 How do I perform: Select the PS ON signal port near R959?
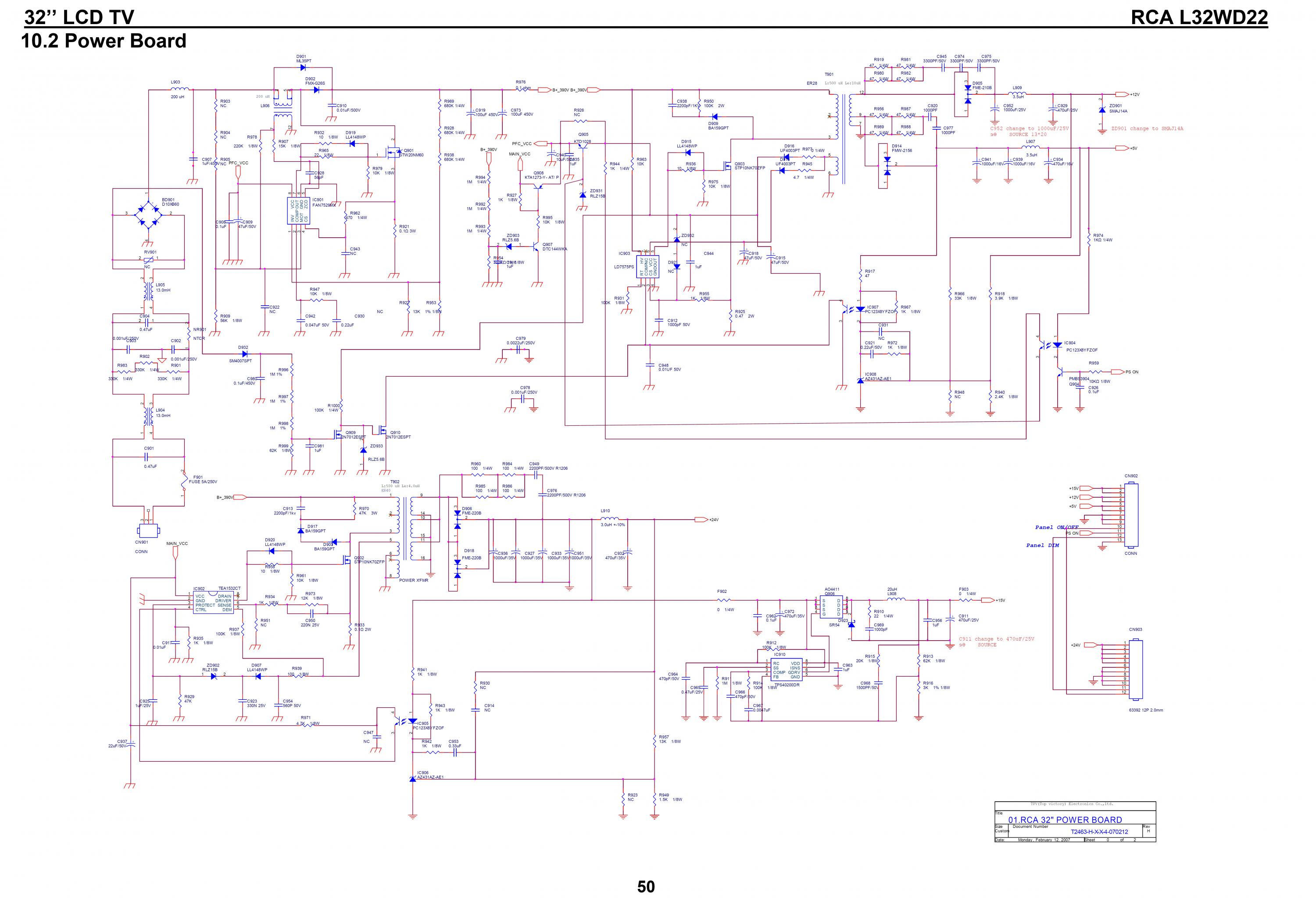pos(1117,372)
